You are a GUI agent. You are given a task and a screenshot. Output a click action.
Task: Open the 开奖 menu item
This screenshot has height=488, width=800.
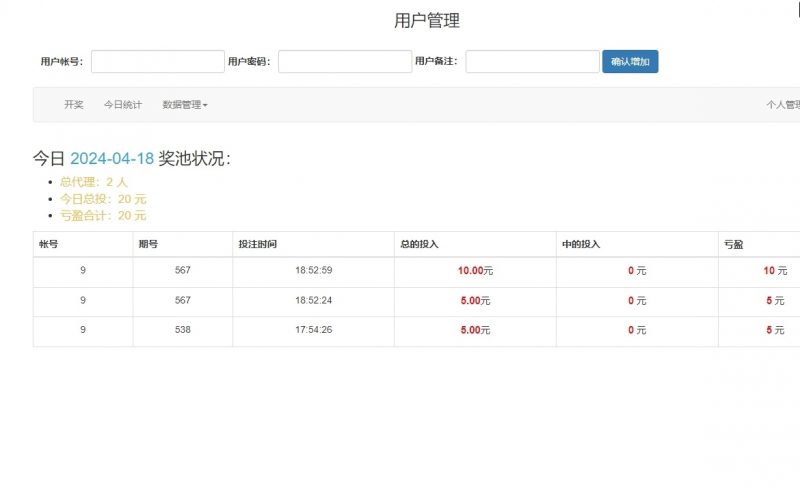click(x=74, y=105)
